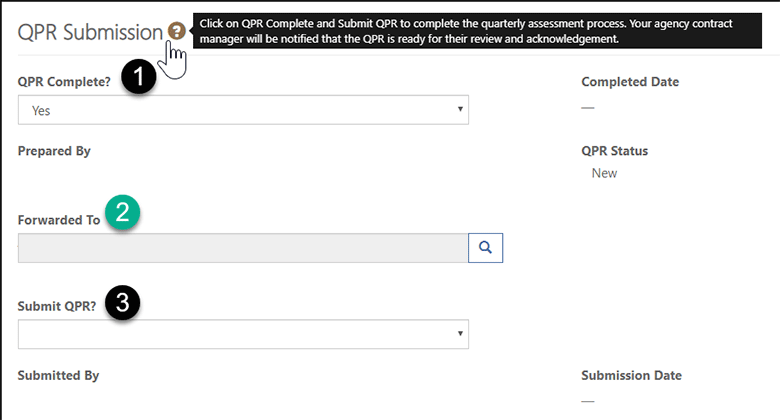This screenshot has height=420, width=780.
Task: Click the green step 2 marker
Action: tap(122, 212)
